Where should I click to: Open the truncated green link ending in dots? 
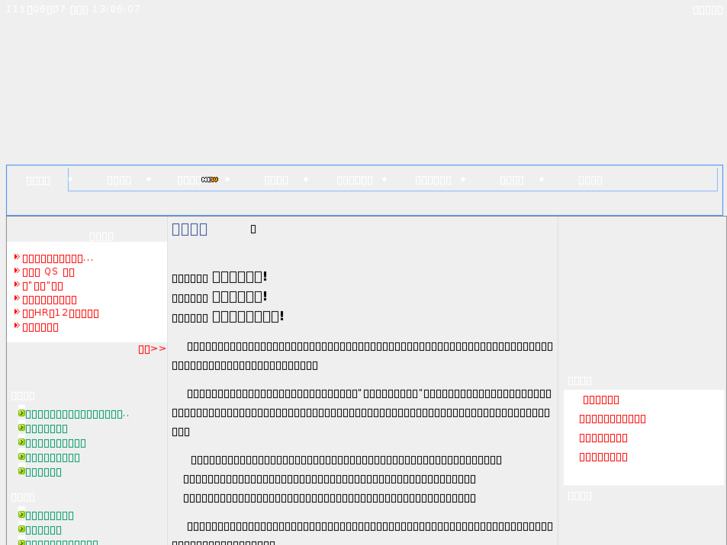click(77, 415)
